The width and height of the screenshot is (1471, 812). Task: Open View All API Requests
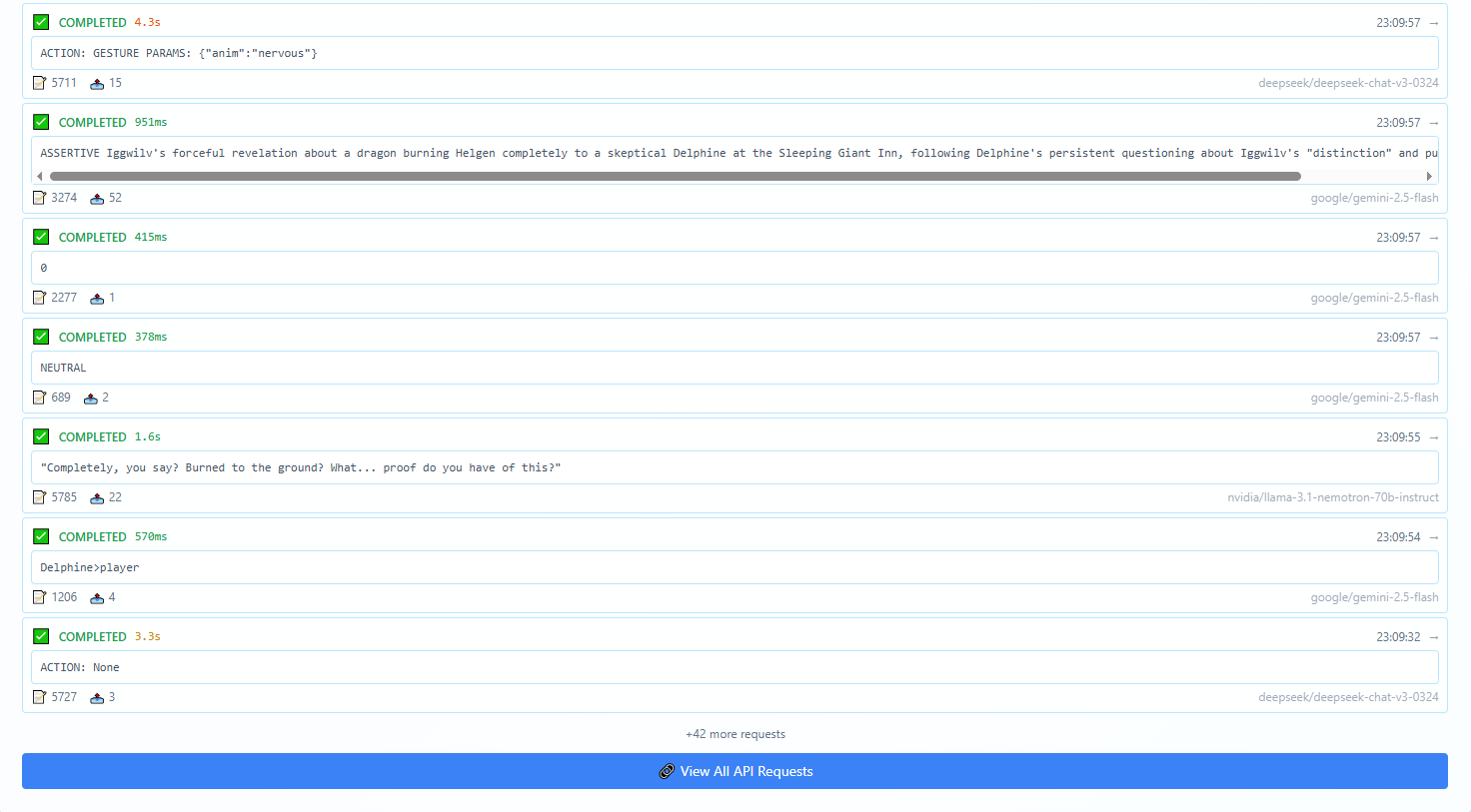pos(735,771)
